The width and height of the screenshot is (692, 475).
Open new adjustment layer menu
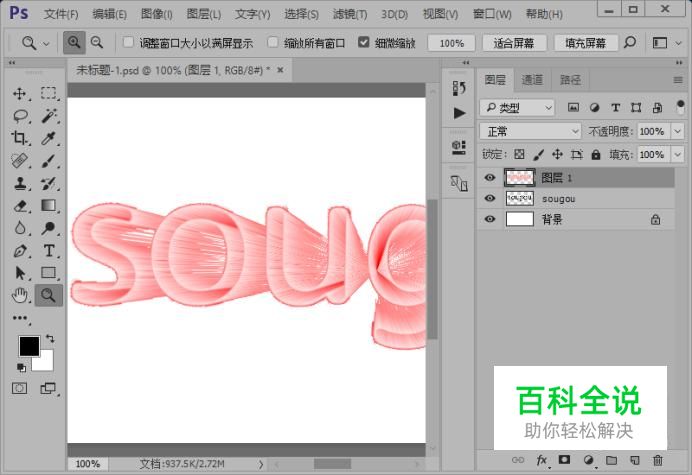[588, 460]
